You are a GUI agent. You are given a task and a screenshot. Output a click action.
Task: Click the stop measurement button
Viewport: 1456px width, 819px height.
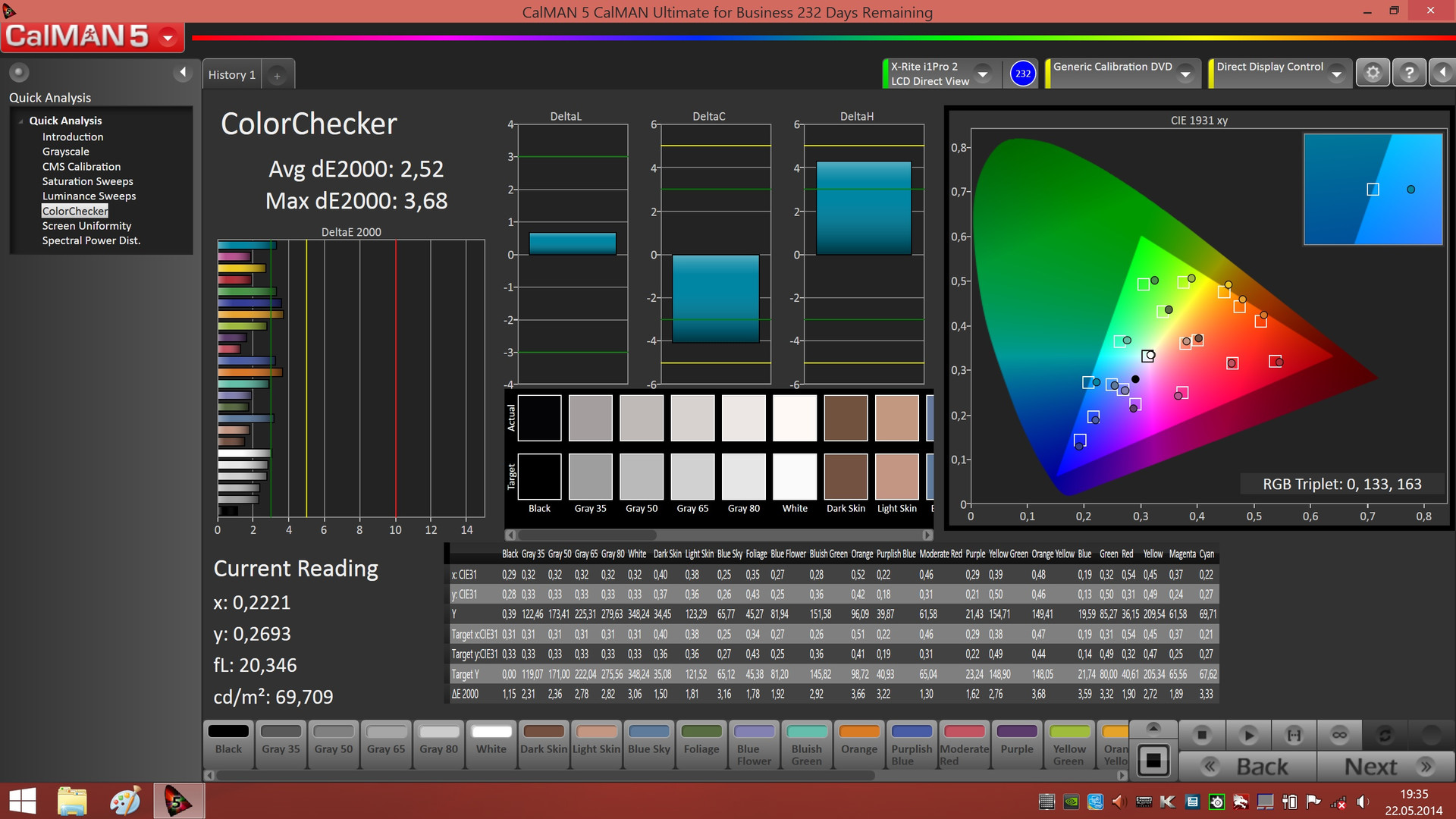pos(1202,735)
